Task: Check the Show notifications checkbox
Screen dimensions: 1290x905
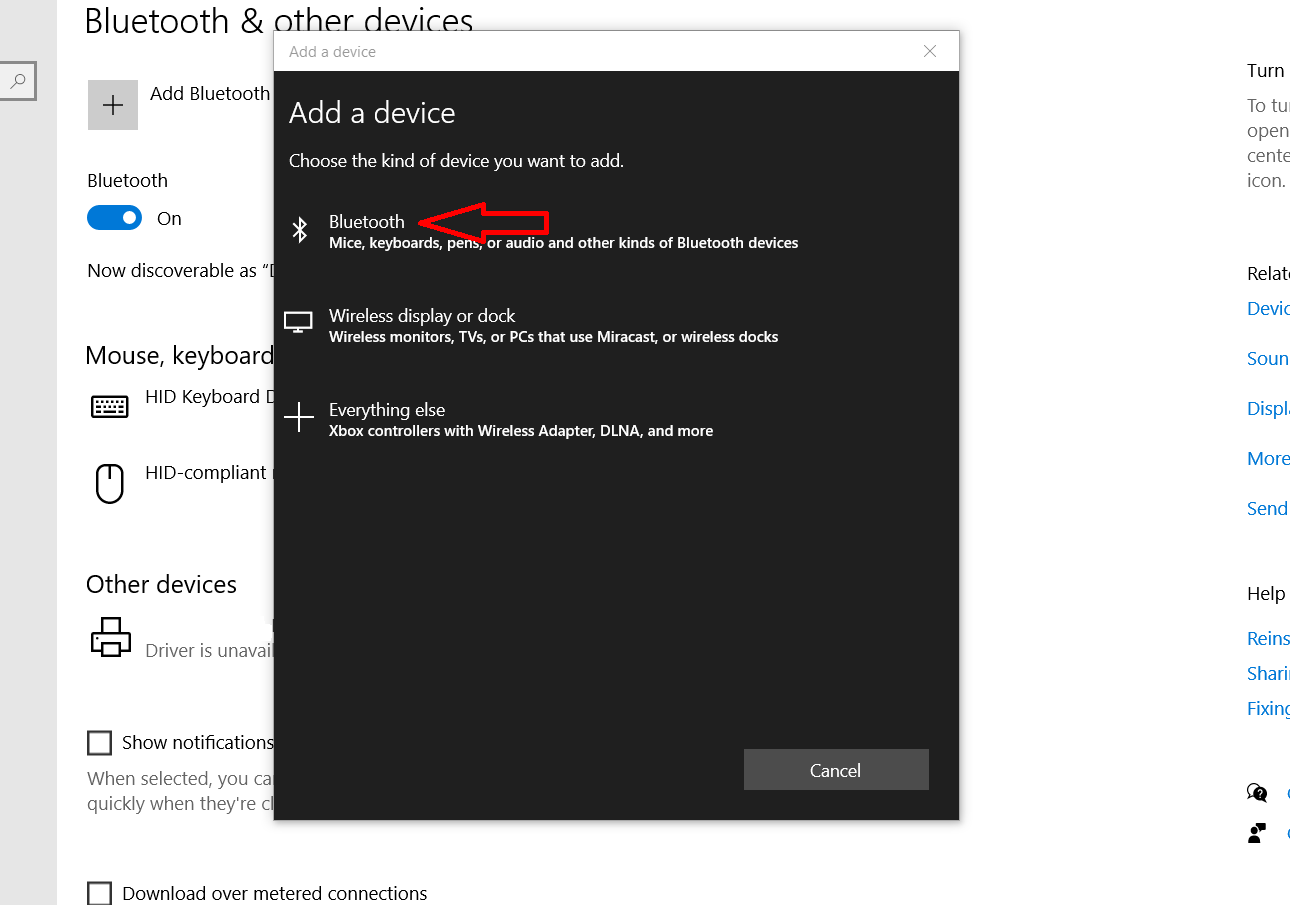Action: [x=99, y=743]
